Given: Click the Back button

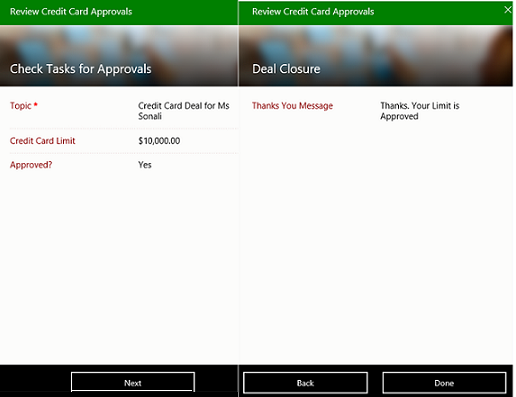Looking at the screenshot, I should coord(305,383).
